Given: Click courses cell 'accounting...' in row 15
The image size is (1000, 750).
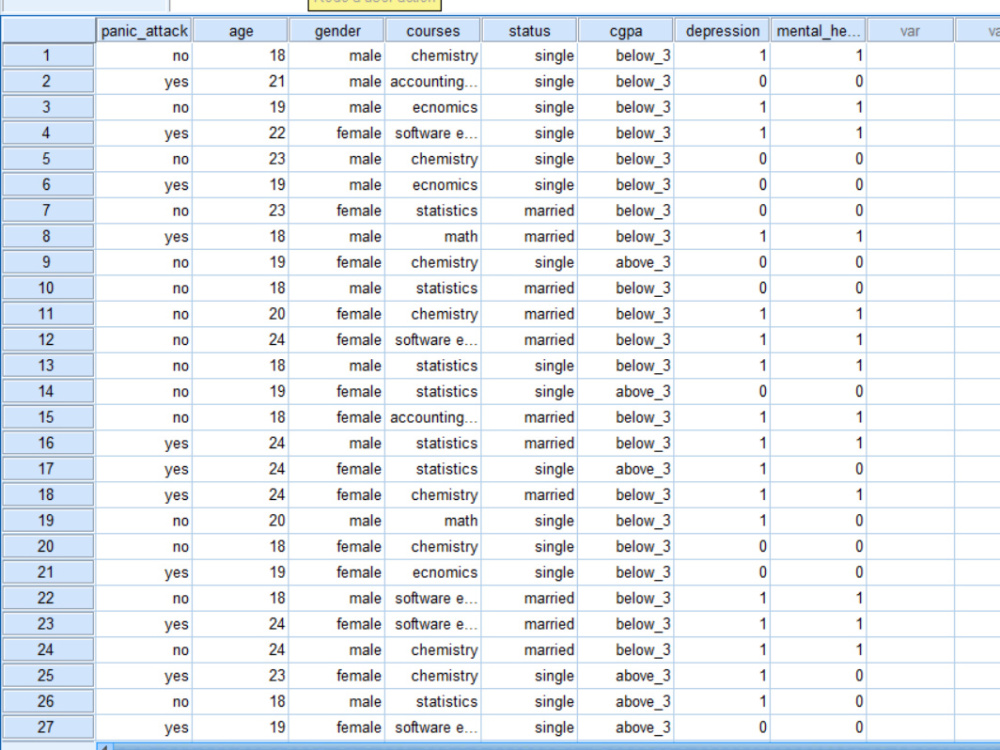Looking at the screenshot, I should 433,417.
